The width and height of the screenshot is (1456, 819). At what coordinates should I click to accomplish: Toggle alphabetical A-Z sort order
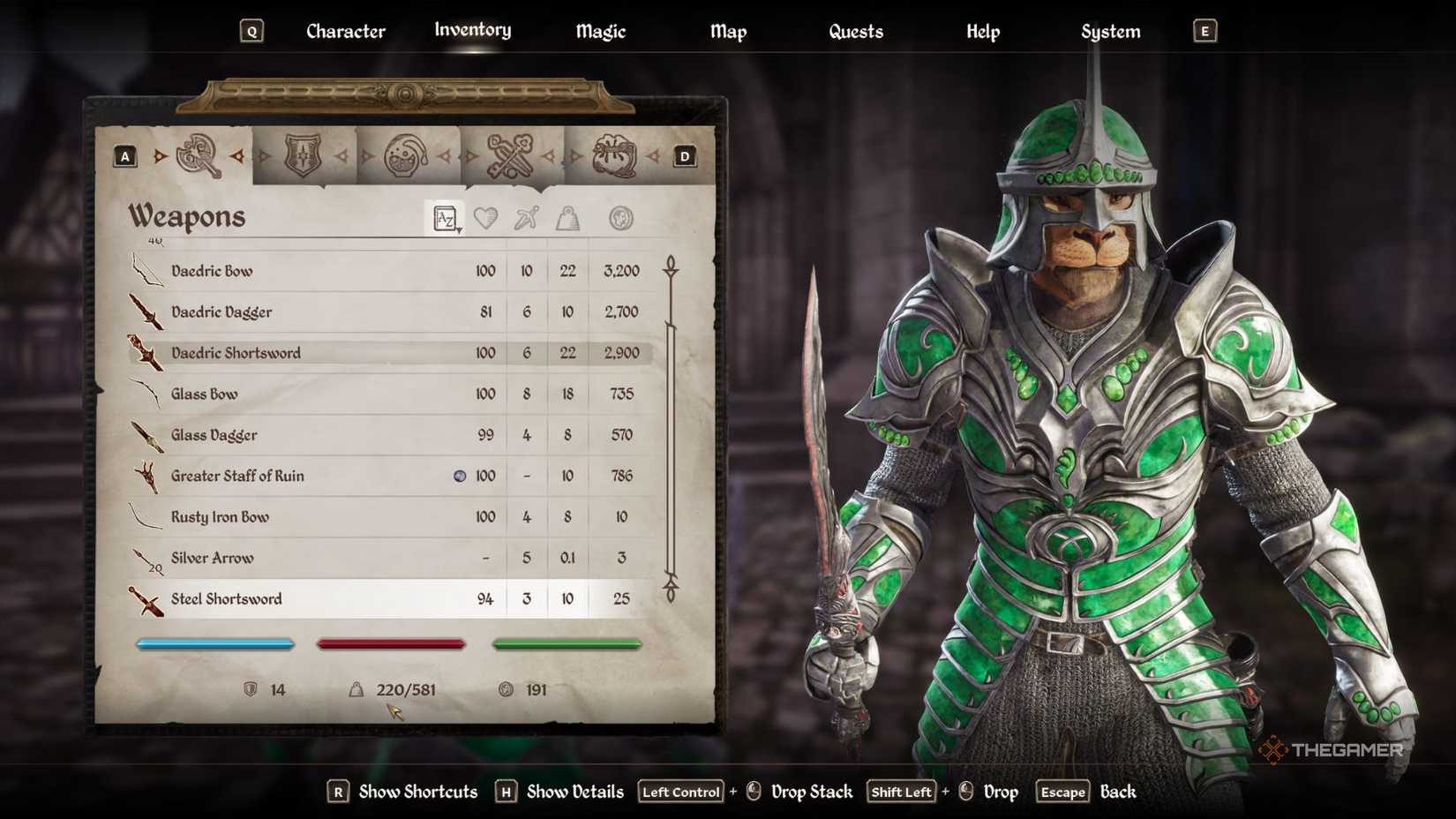coord(446,218)
